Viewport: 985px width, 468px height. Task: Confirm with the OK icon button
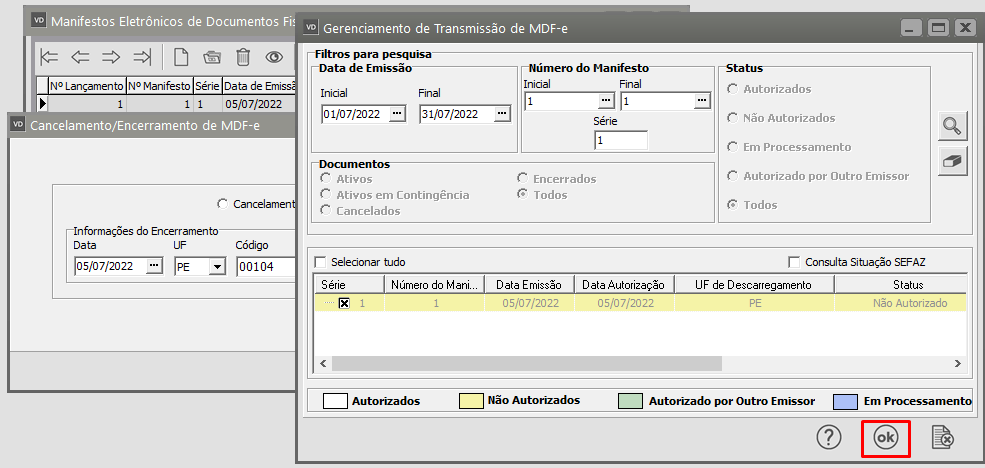click(885, 438)
